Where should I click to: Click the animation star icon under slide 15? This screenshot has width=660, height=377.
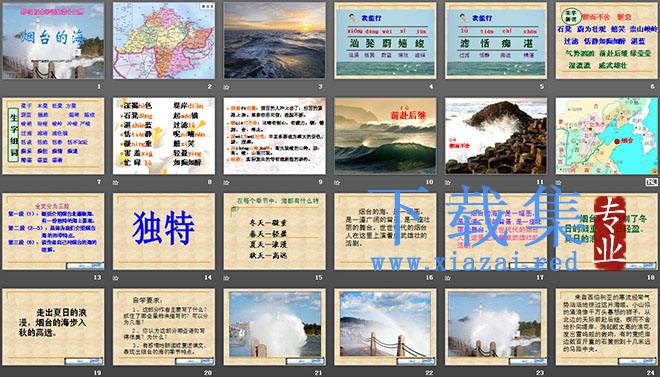coord(227,278)
